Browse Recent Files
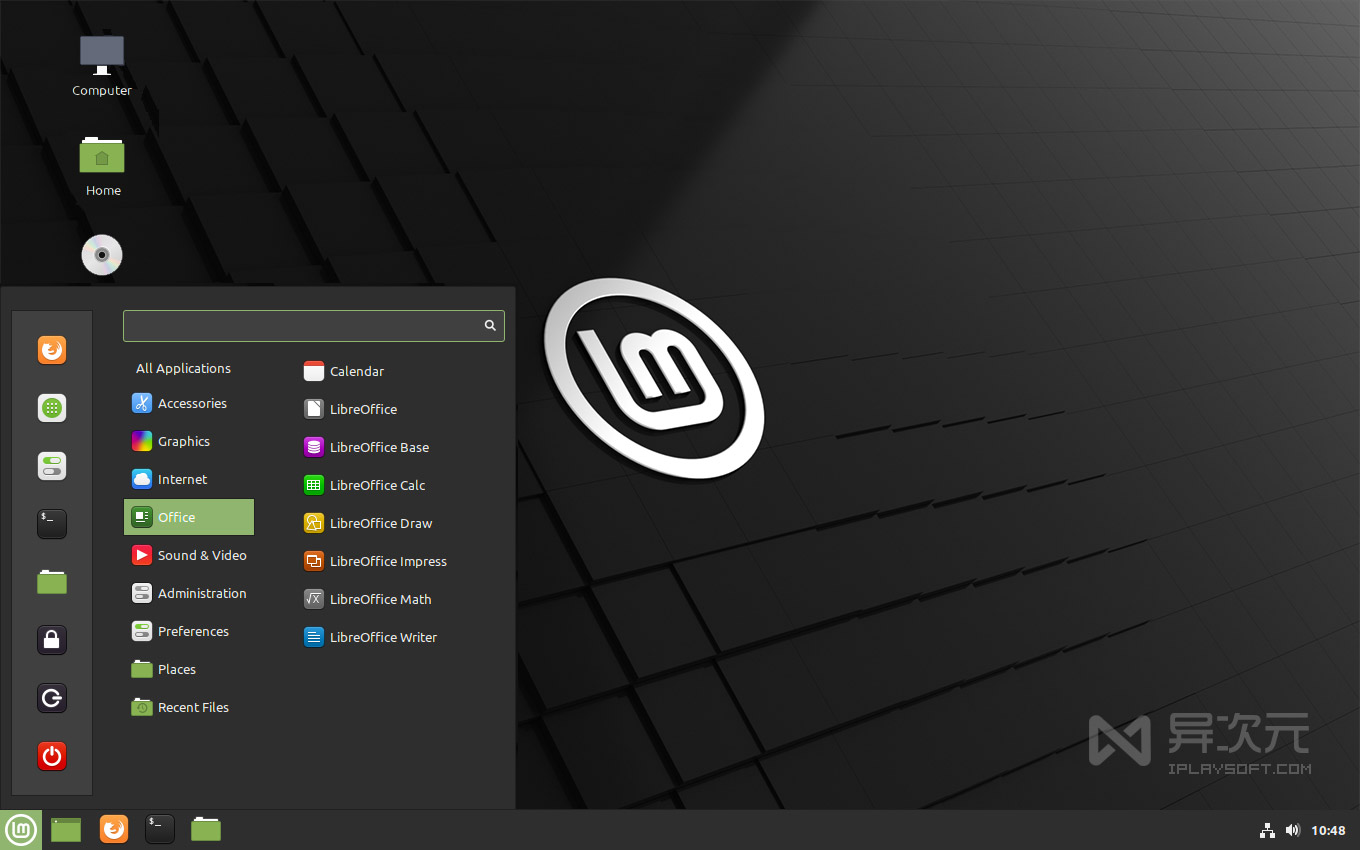1360x850 pixels. click(x=193, y=707)
